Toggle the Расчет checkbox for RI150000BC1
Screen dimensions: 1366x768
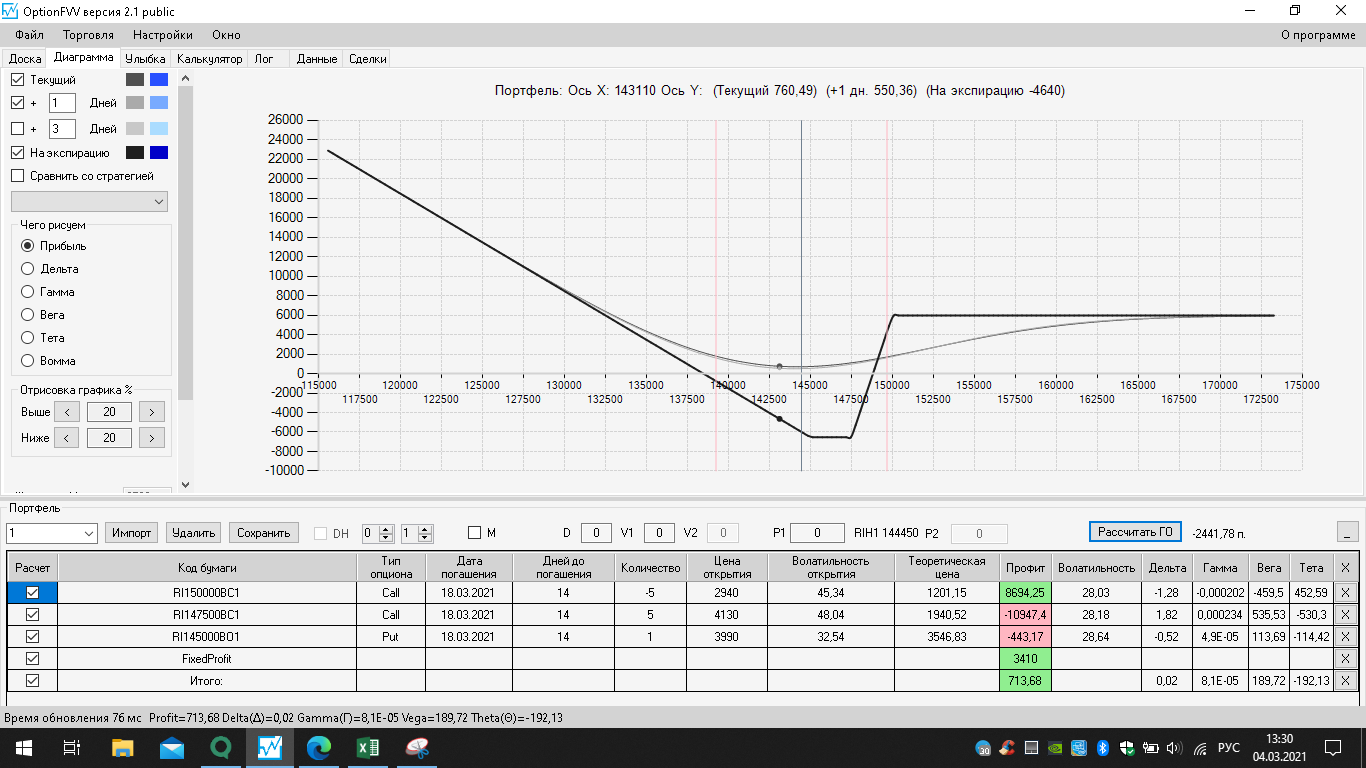click(x=32, y=592)
